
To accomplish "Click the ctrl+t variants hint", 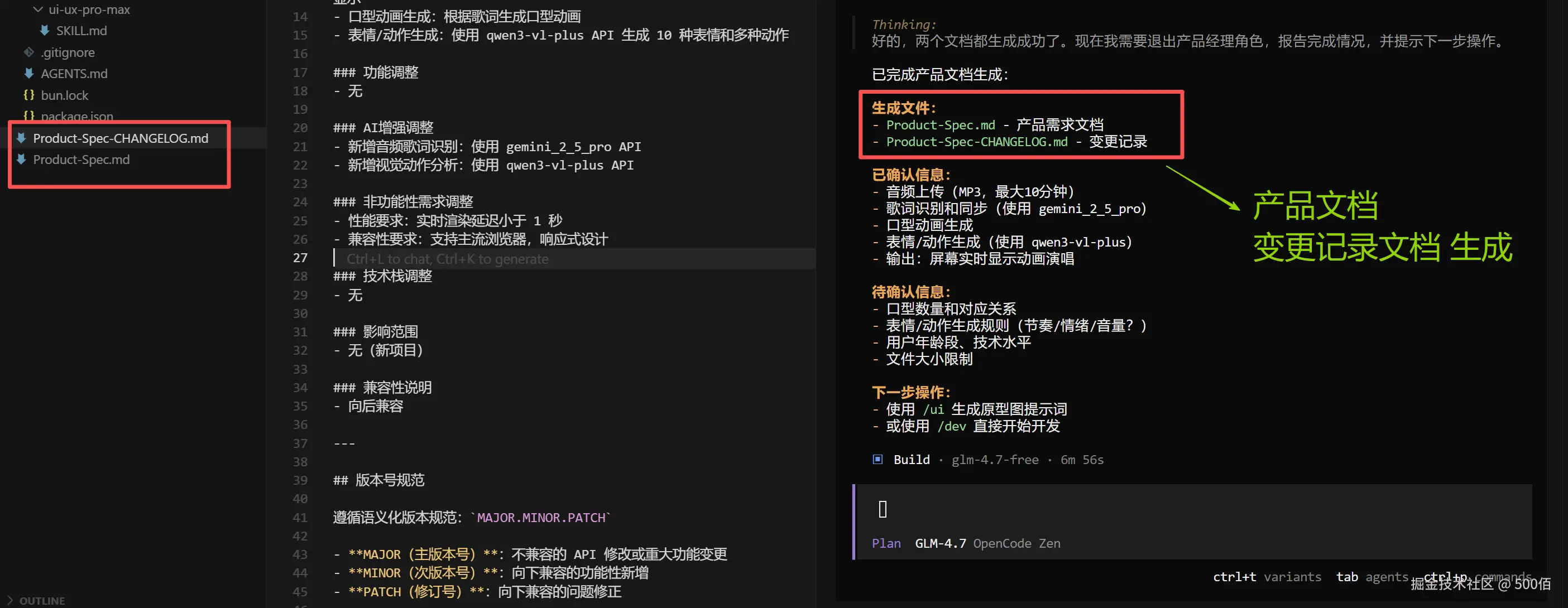I will [x=1267, y=576].
